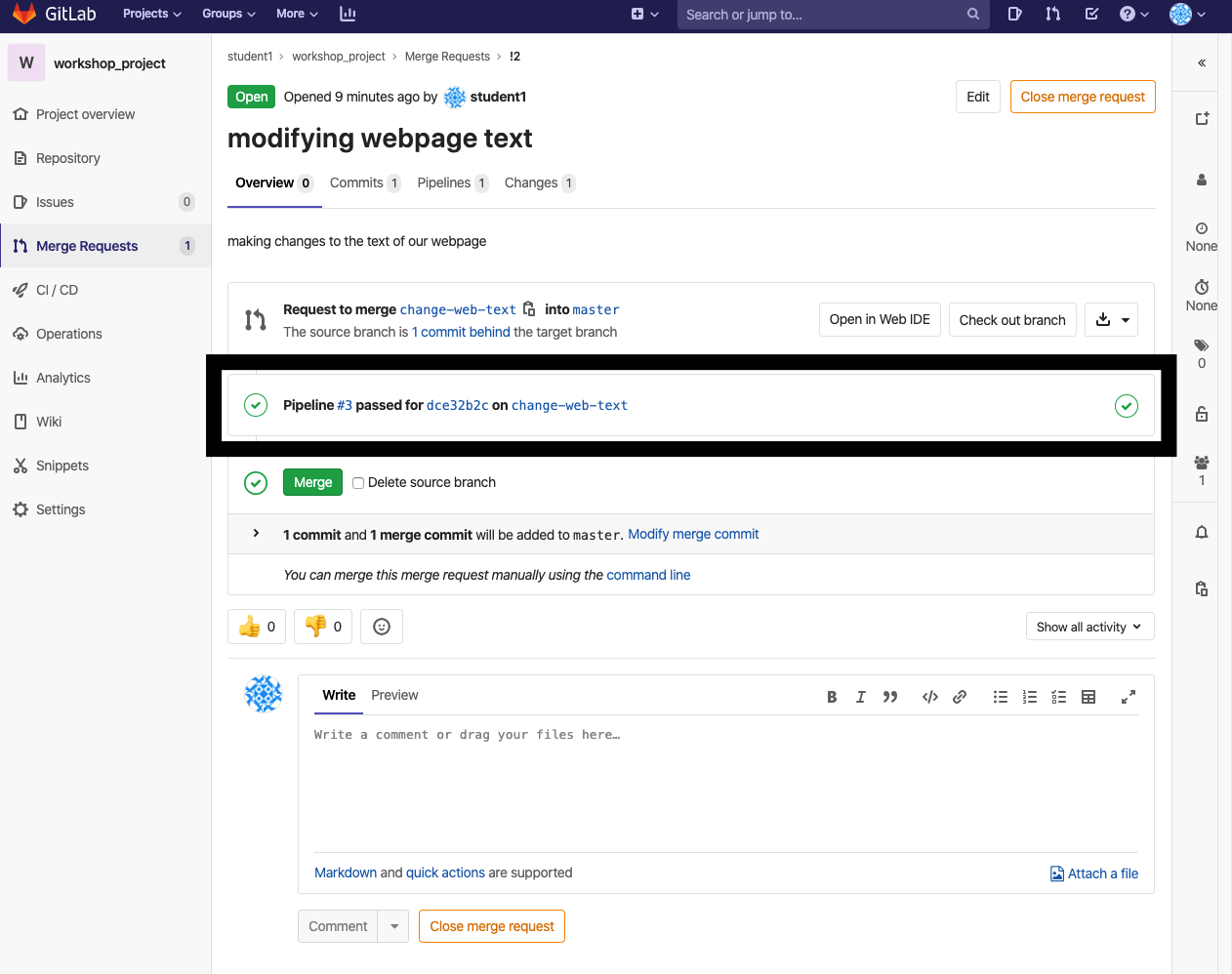This screenshot has height=974, width=1232.
Task: Open the notifications bell in the sidebar
Action: tap(1202, 532)
